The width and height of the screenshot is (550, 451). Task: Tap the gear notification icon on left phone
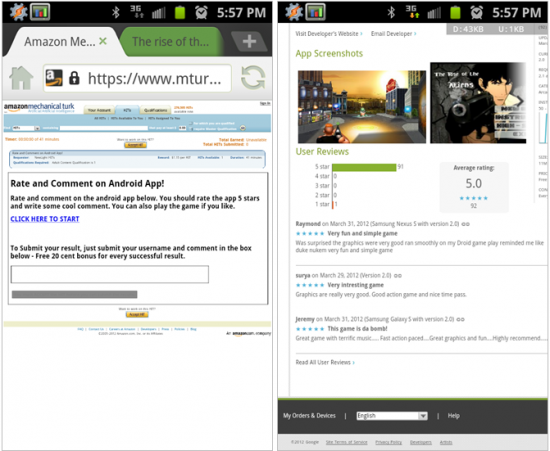[x=18, y=12]
